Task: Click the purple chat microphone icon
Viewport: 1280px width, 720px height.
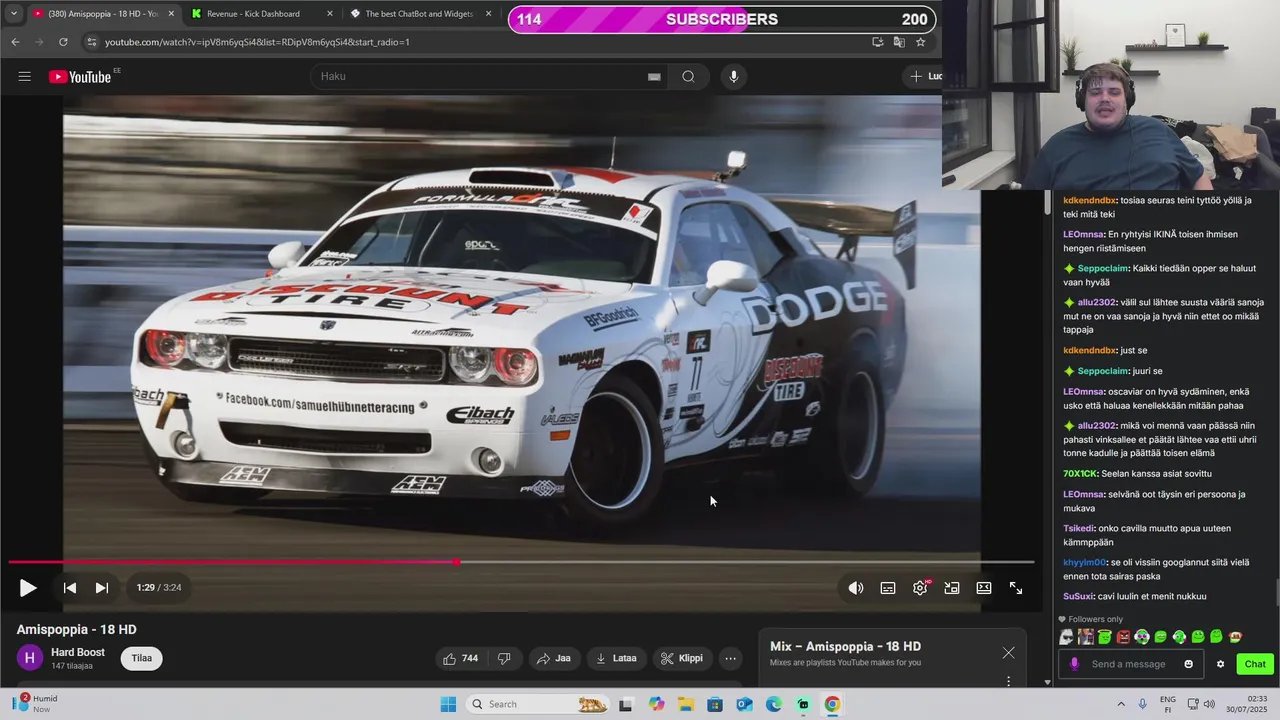Action: pos(1075,664)
